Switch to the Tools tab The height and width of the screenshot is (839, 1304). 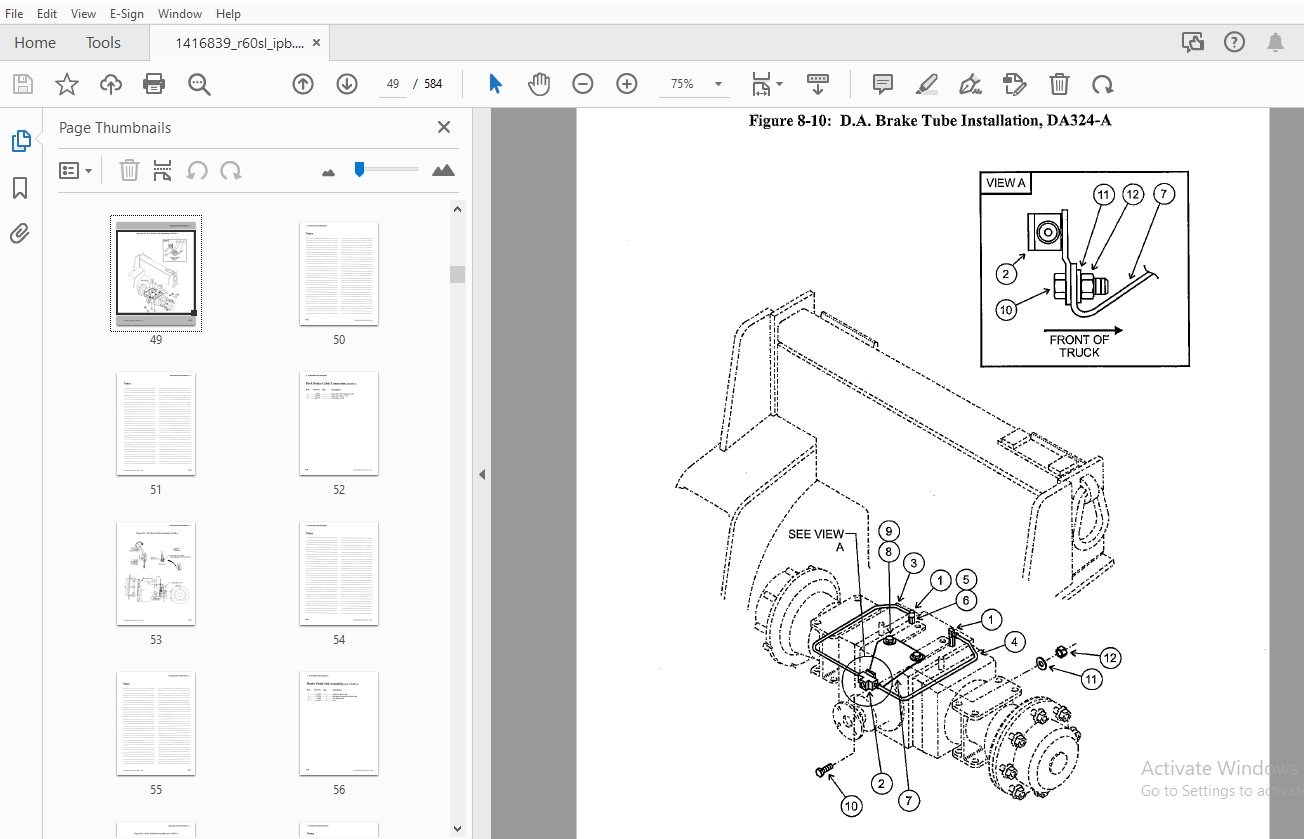[x=103, y=42]
